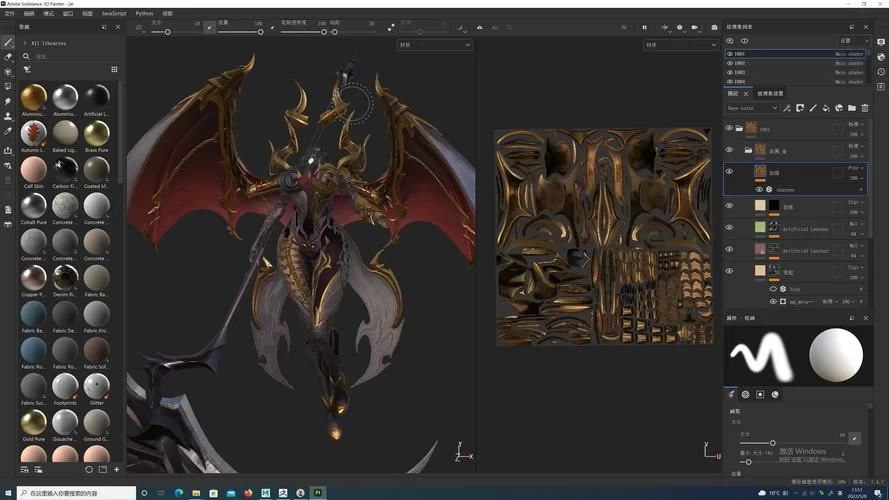
Task: Adjust properties panel brush size slider
Action: pyautogui.click(x=792, y=443)
